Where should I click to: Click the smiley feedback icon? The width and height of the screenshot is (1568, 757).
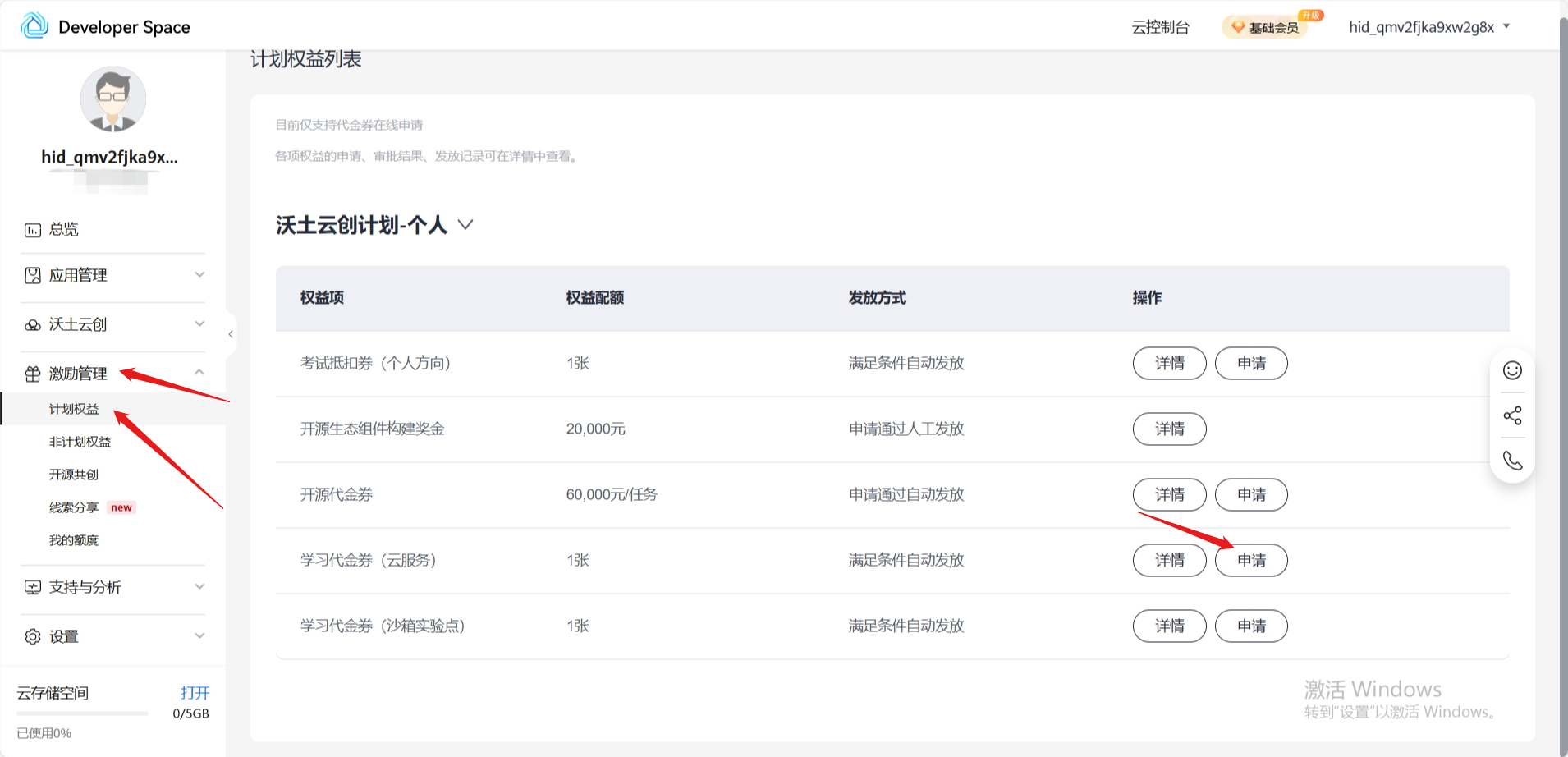click(x=1512, y=370)
